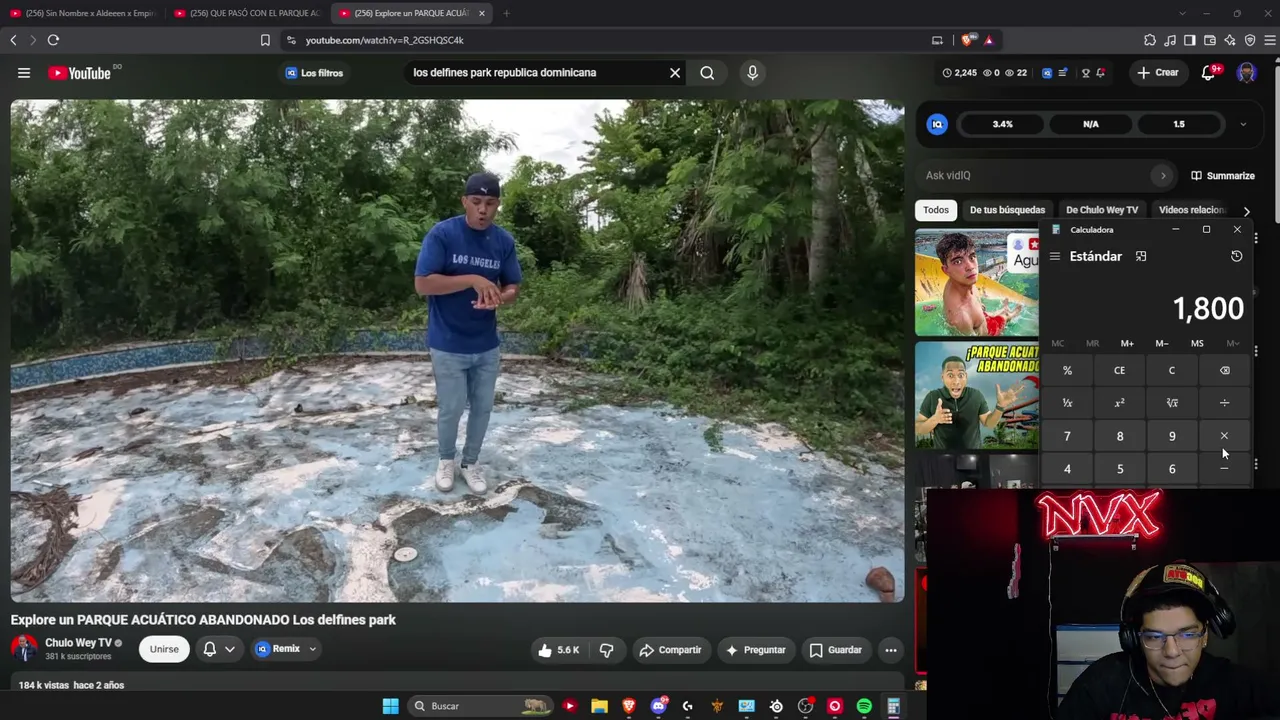Expand the vidIQ score panel chevron
This screenshot has width=1280, height=720.
pos(1243,125)
